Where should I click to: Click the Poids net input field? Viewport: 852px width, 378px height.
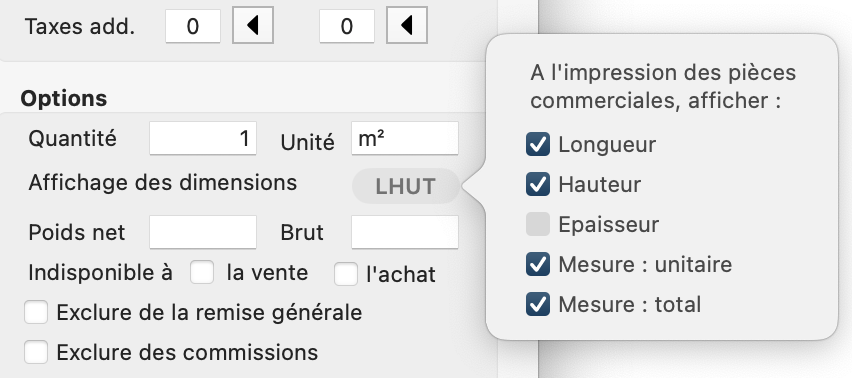(x=203, y=232)
